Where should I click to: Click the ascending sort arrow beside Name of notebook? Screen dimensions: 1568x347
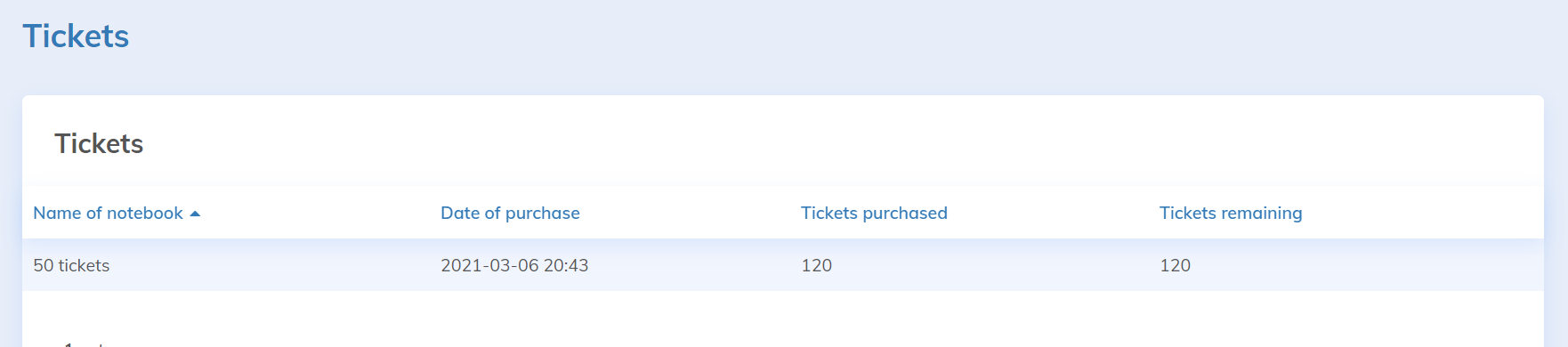[x=195, y=214]
